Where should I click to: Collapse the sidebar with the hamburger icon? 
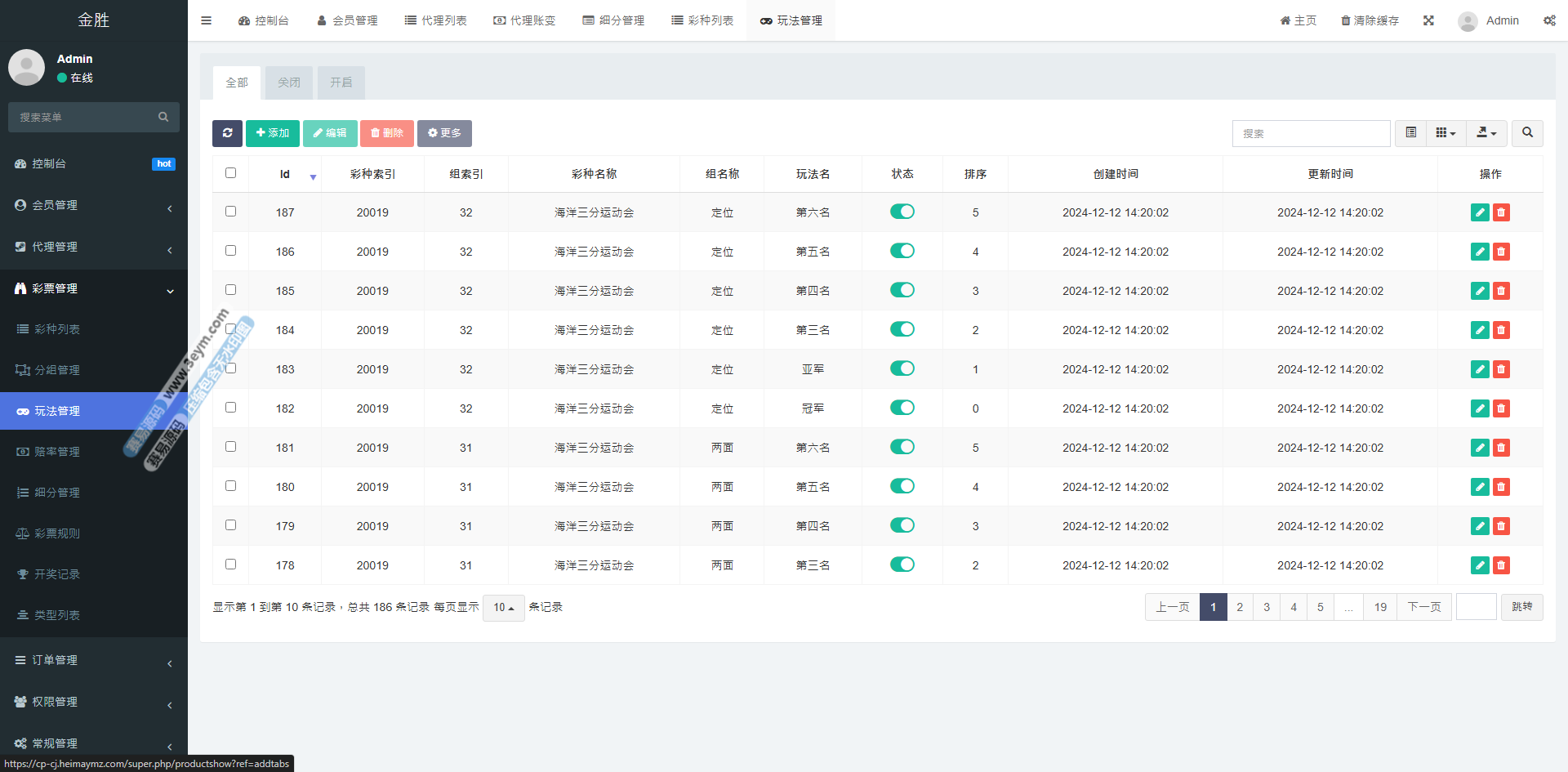point(206,20)
